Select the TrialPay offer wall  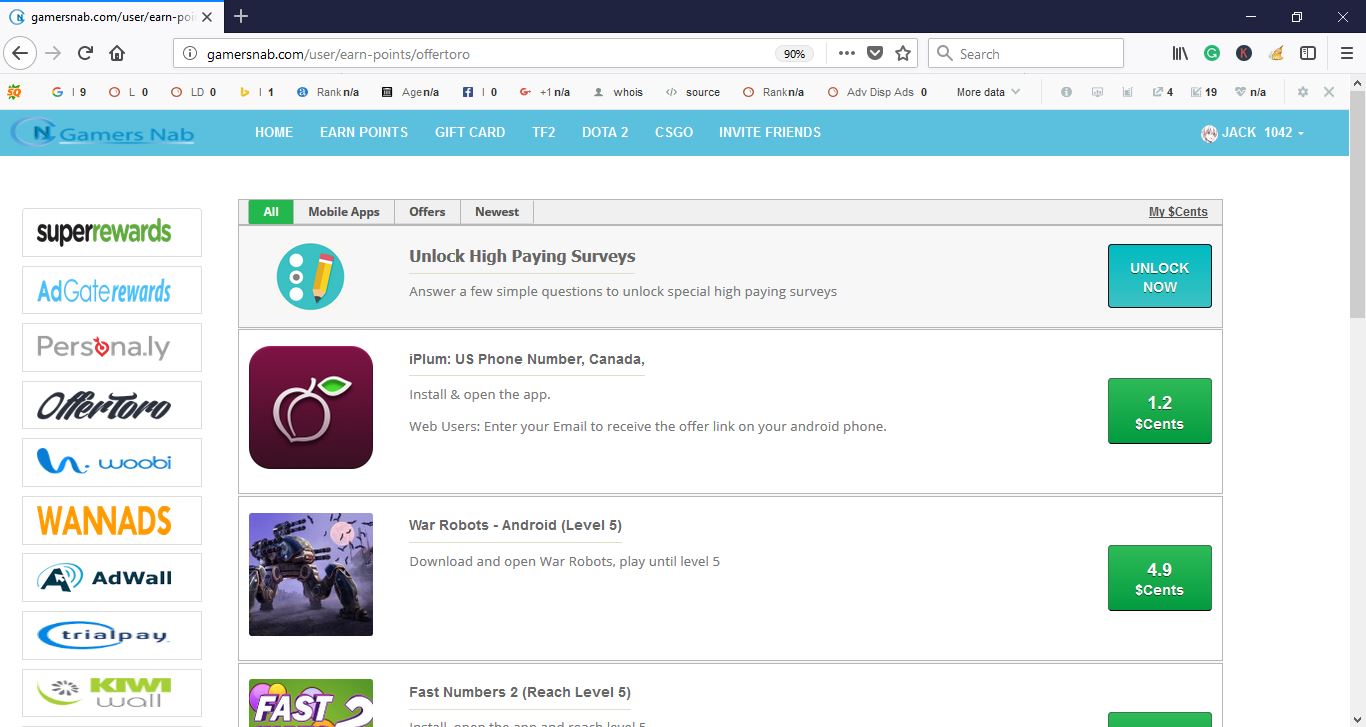pos(112,635)
